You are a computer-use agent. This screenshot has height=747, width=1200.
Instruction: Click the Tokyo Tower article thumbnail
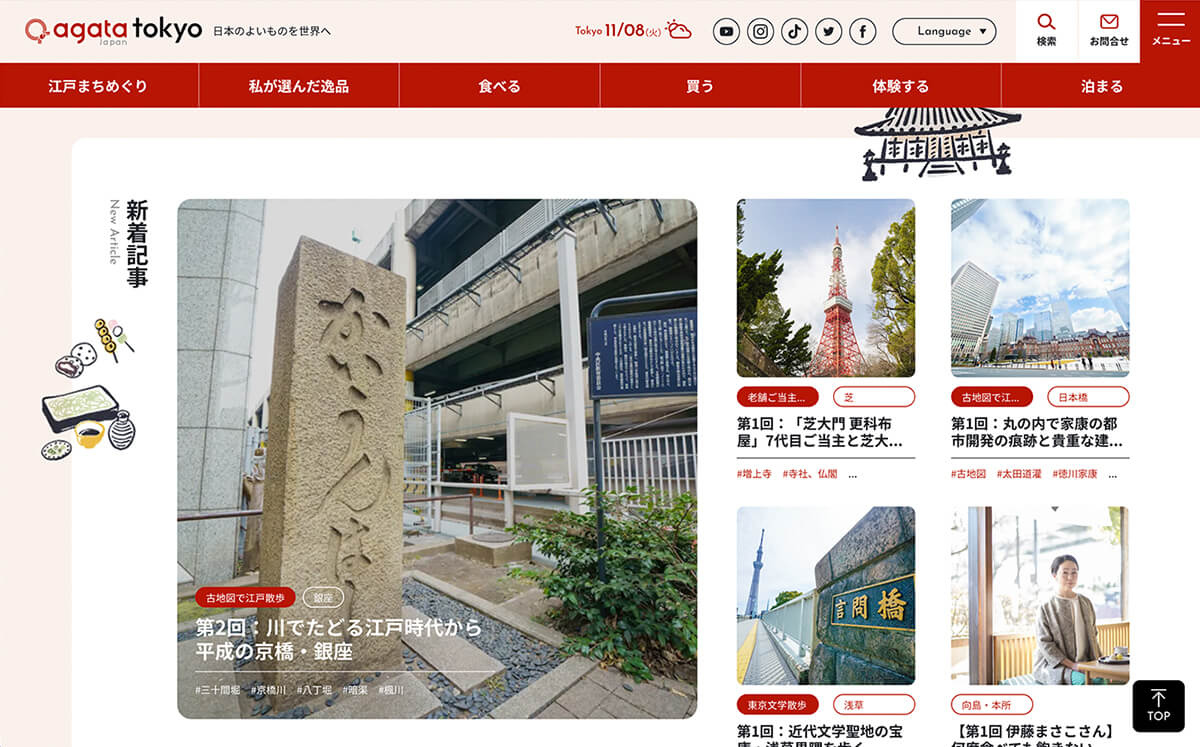tap(825, 288)
